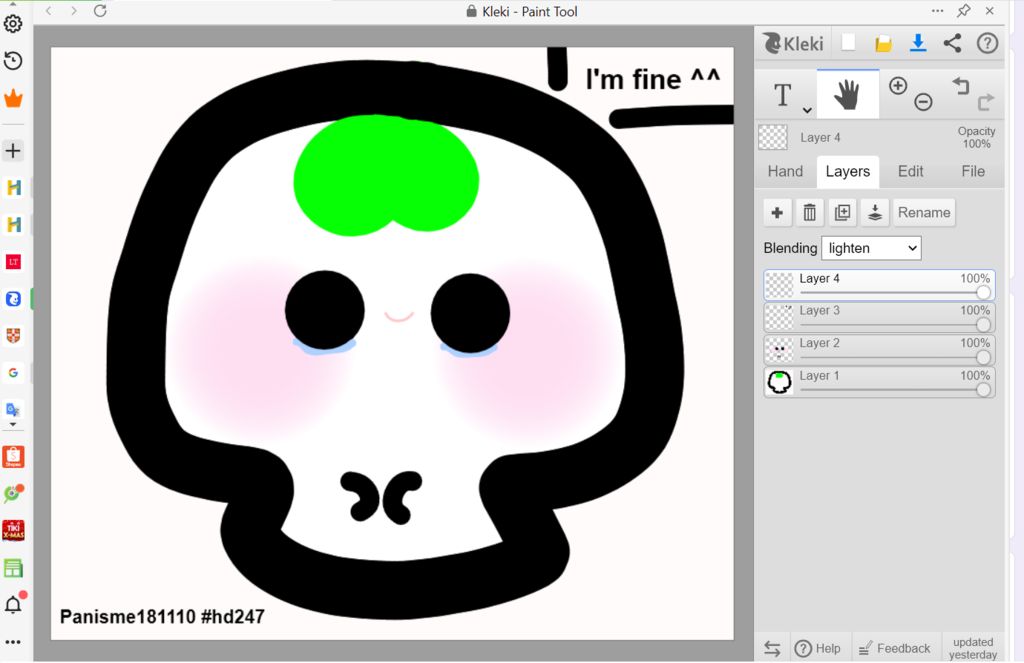Viewport: 1024px width, 663px height.
Task: Download the drawing with the blue arrow
Action: (x=918, y=43)
